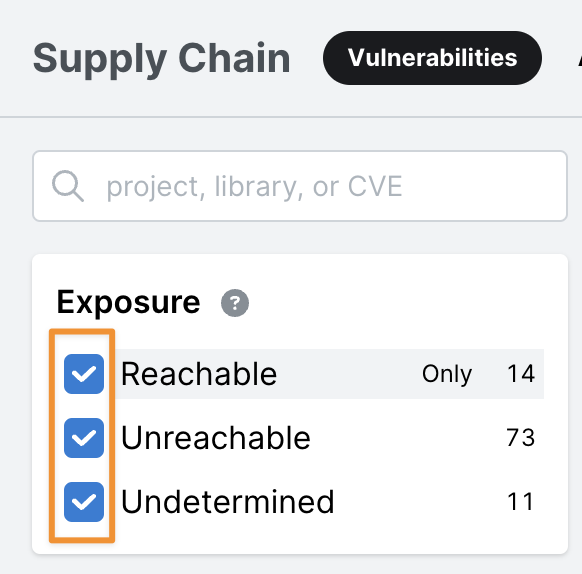Focus the project, library, or CVE search field
Viewport: 582px width, 574px height.
coord(300,186)
